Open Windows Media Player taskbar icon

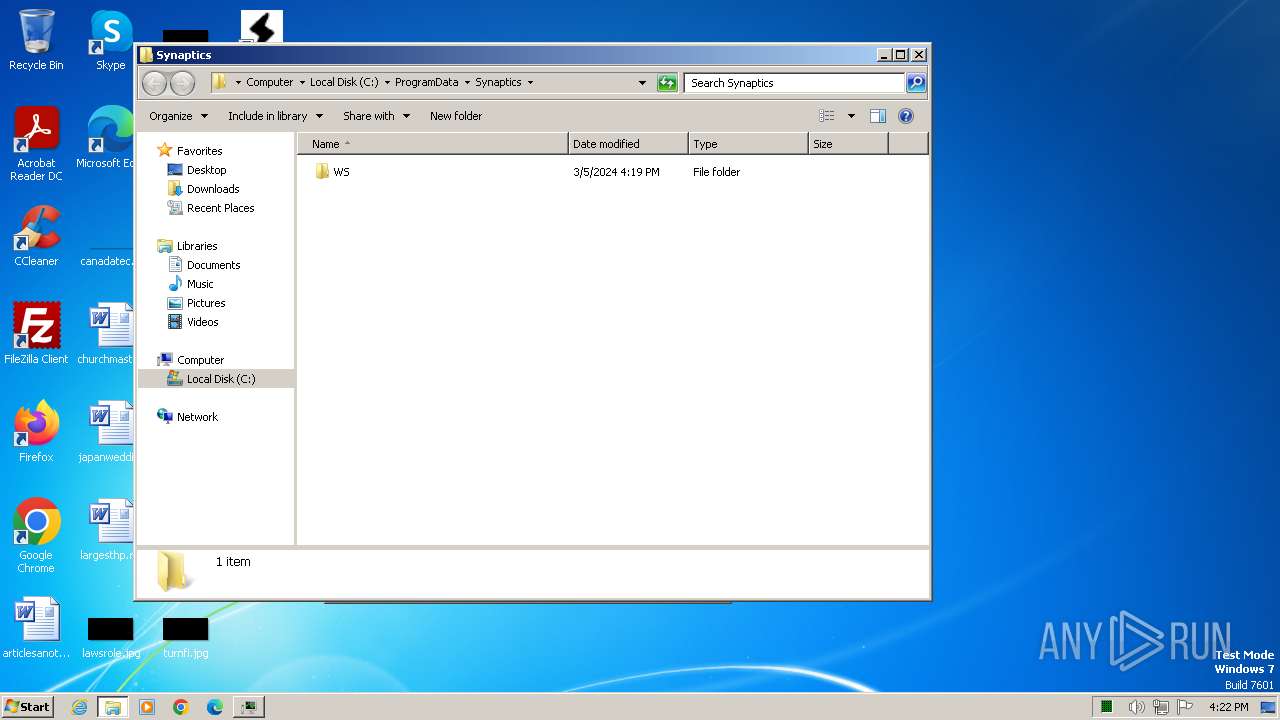[x=147, y=707]
